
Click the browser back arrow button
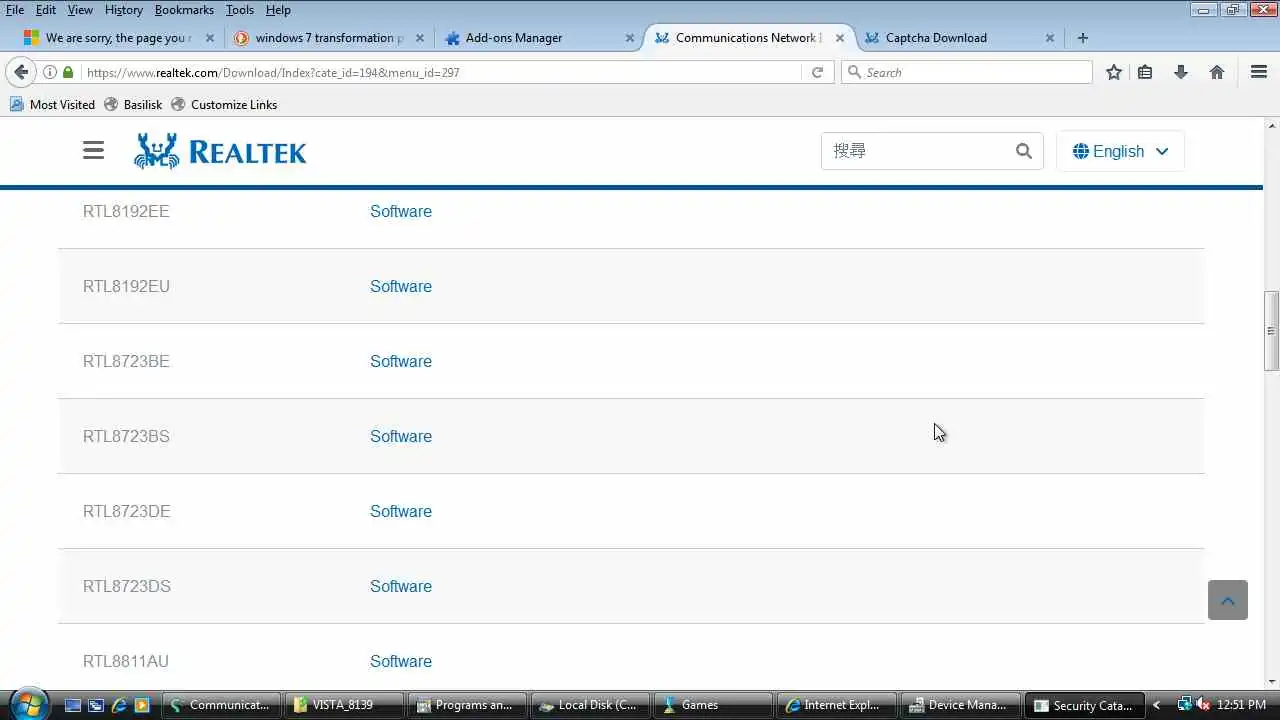[x=21, y=72]
